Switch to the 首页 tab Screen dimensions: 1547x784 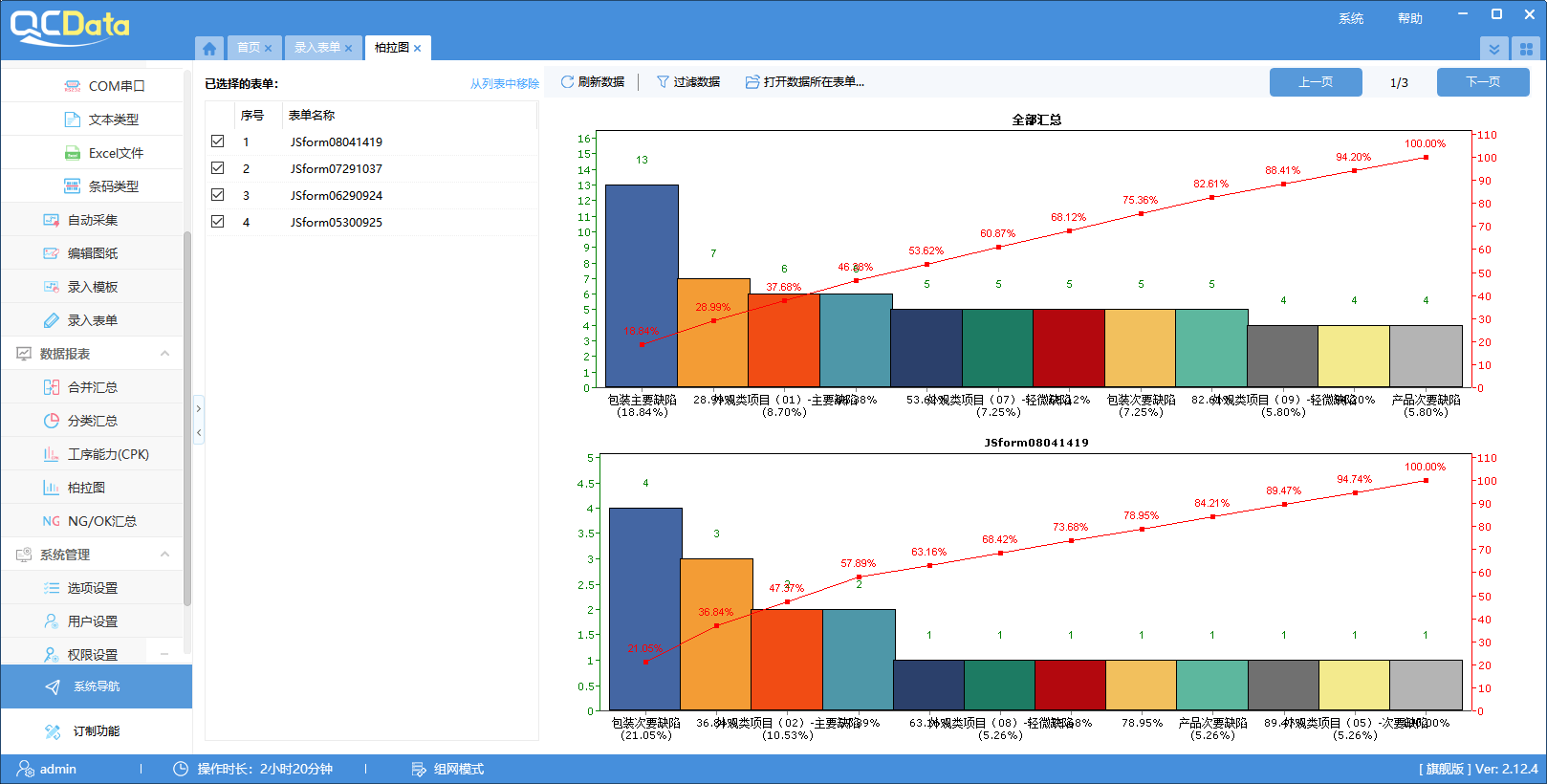pyautogui.click(x=249, y=48)
